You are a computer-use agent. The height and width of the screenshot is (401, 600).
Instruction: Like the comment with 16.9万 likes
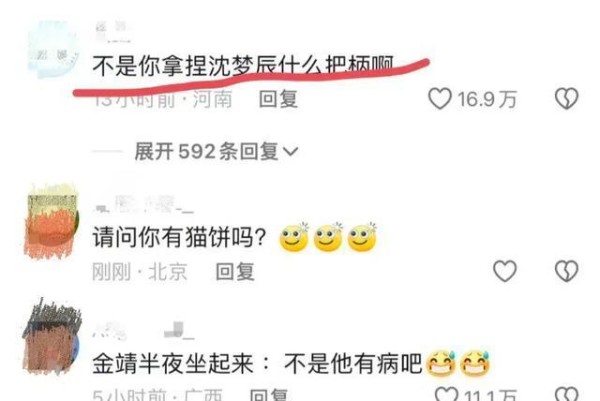440,99
